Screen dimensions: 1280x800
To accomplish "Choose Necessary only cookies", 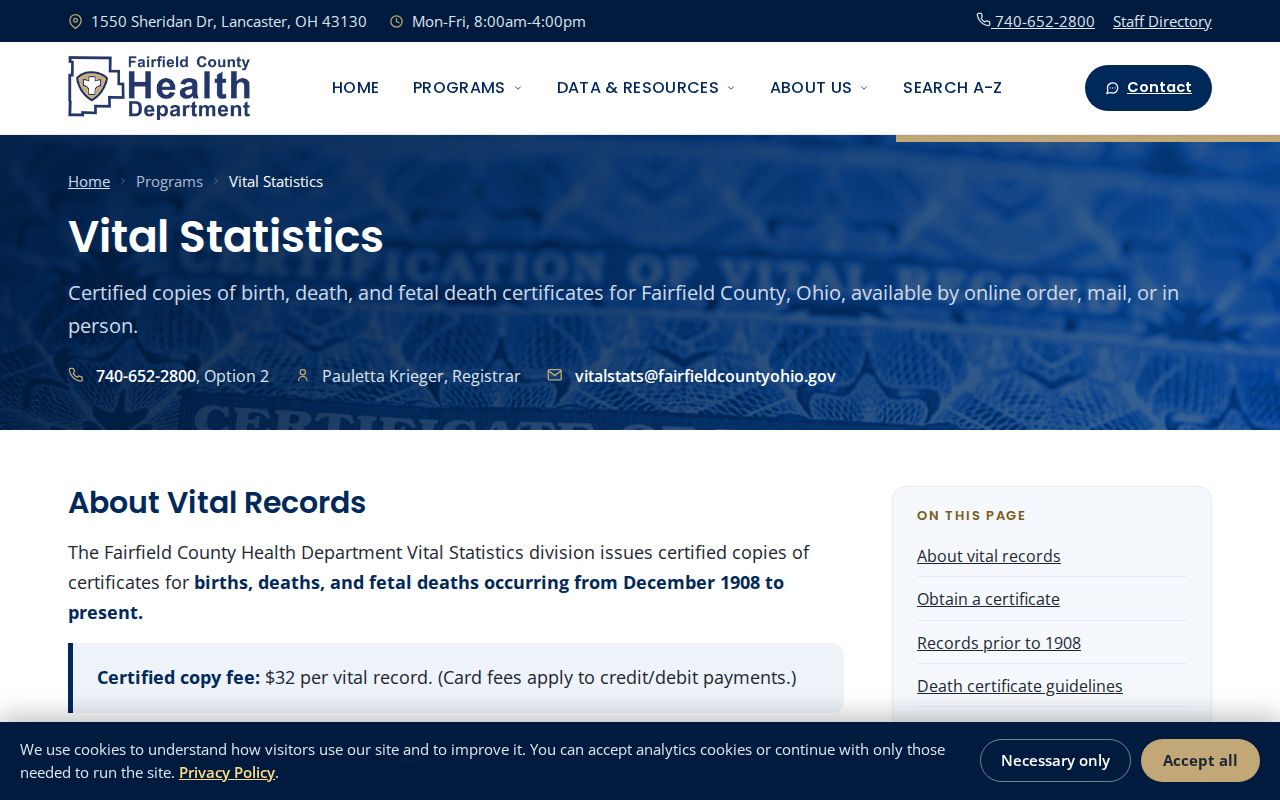I will coord(1055,760).
